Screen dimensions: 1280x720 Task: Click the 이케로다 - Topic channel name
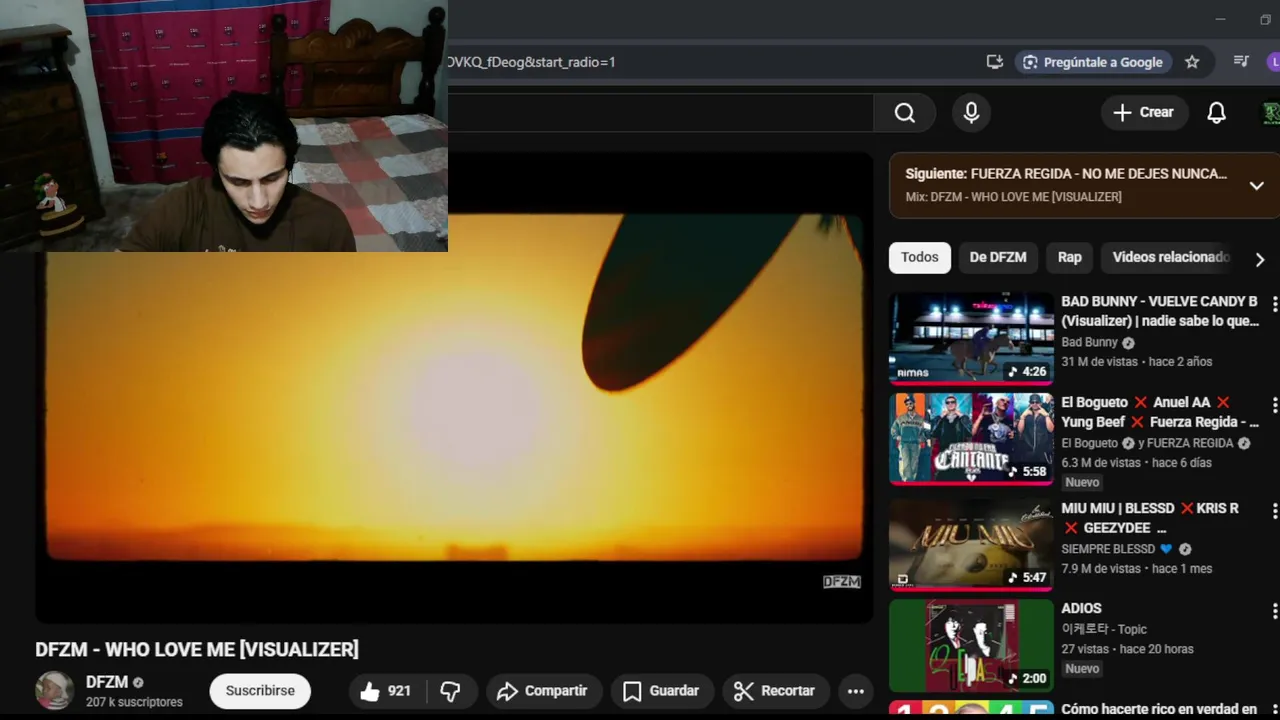coord(1104,629)
